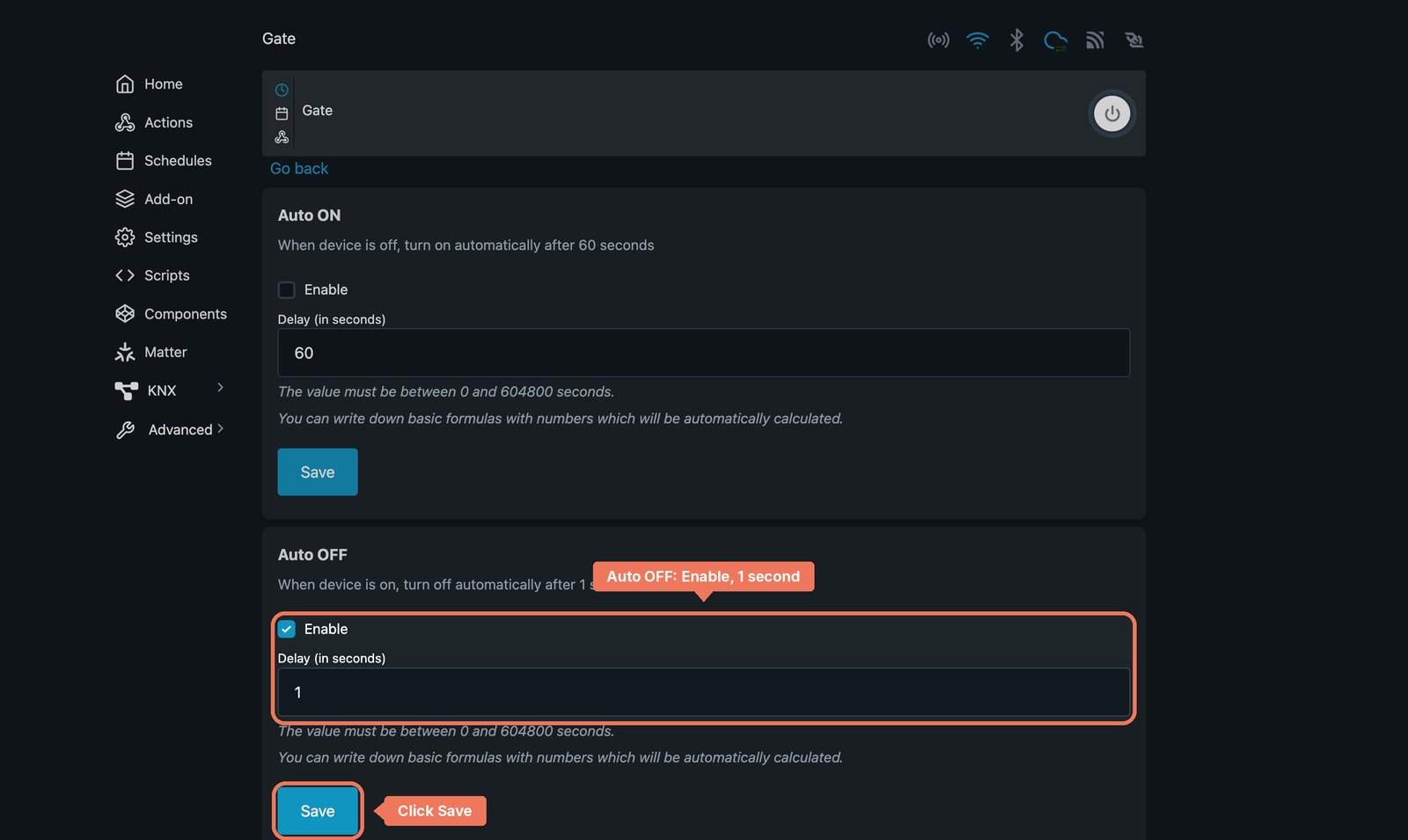The height and width of the screenshot is (840, 1408).
Task: Click the Auto OFF delay field showing 1
Action: pyautogui.click(x=704, y=692)
